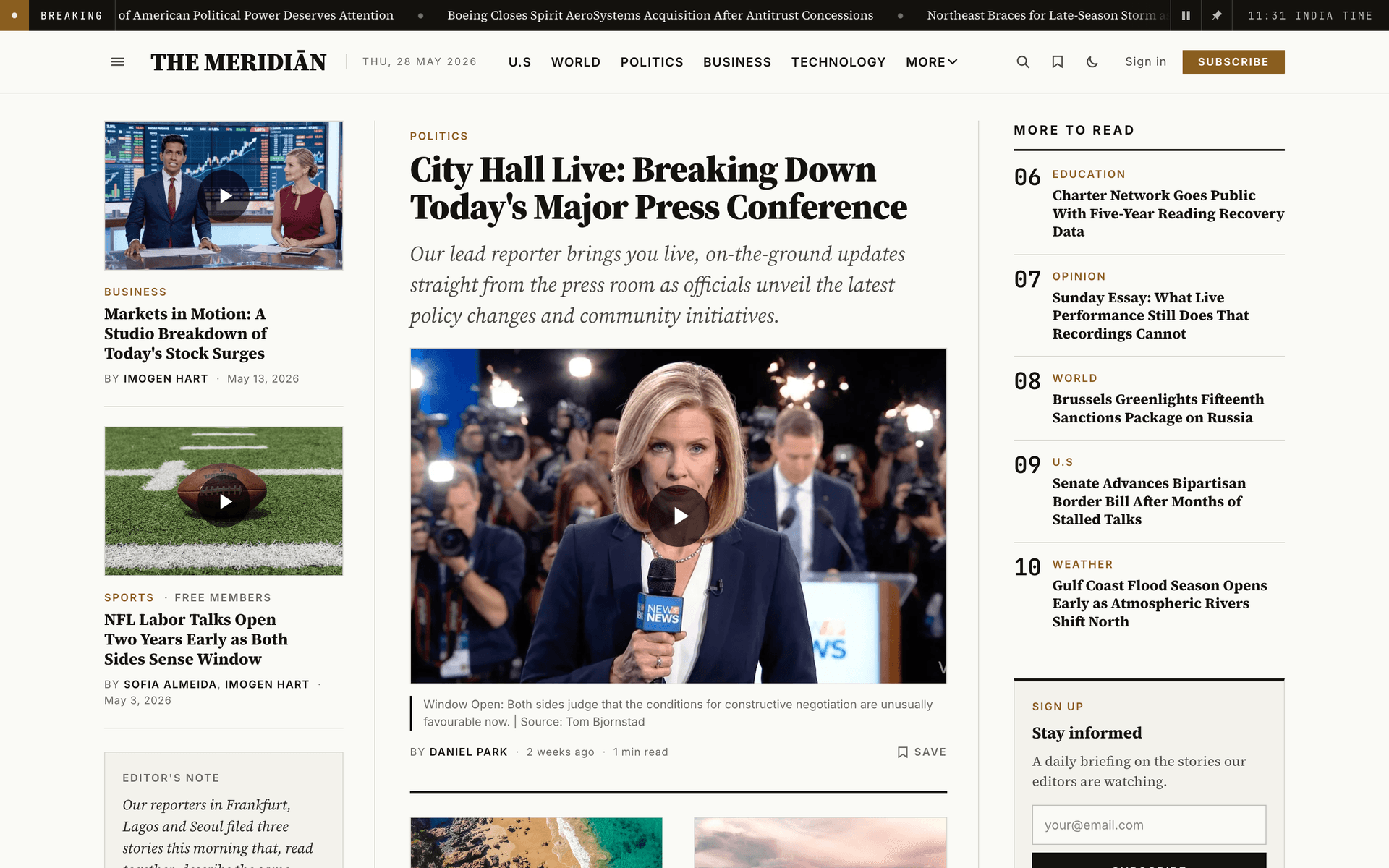Open saved bookmarks icon in header
Image resolution: width=1389 pixels, height=868 pixels.
1058,62
